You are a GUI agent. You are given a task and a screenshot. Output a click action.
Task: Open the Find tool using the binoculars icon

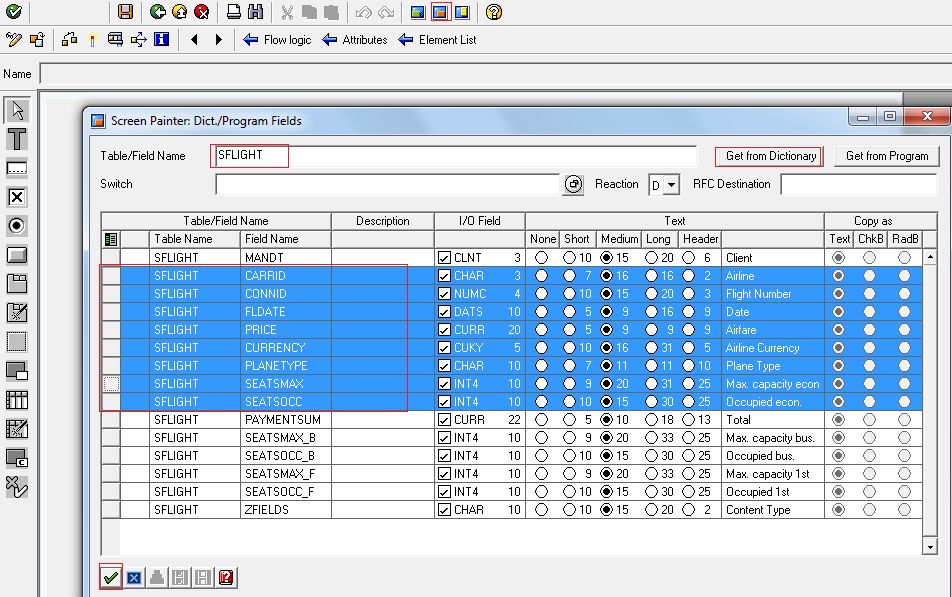[x=255, y=12]
